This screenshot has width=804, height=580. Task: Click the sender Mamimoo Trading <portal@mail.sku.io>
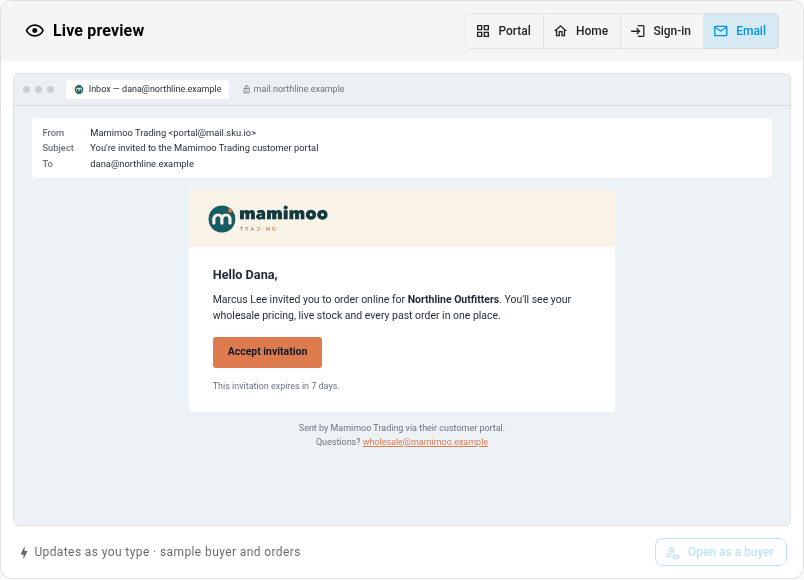[173, 133]
